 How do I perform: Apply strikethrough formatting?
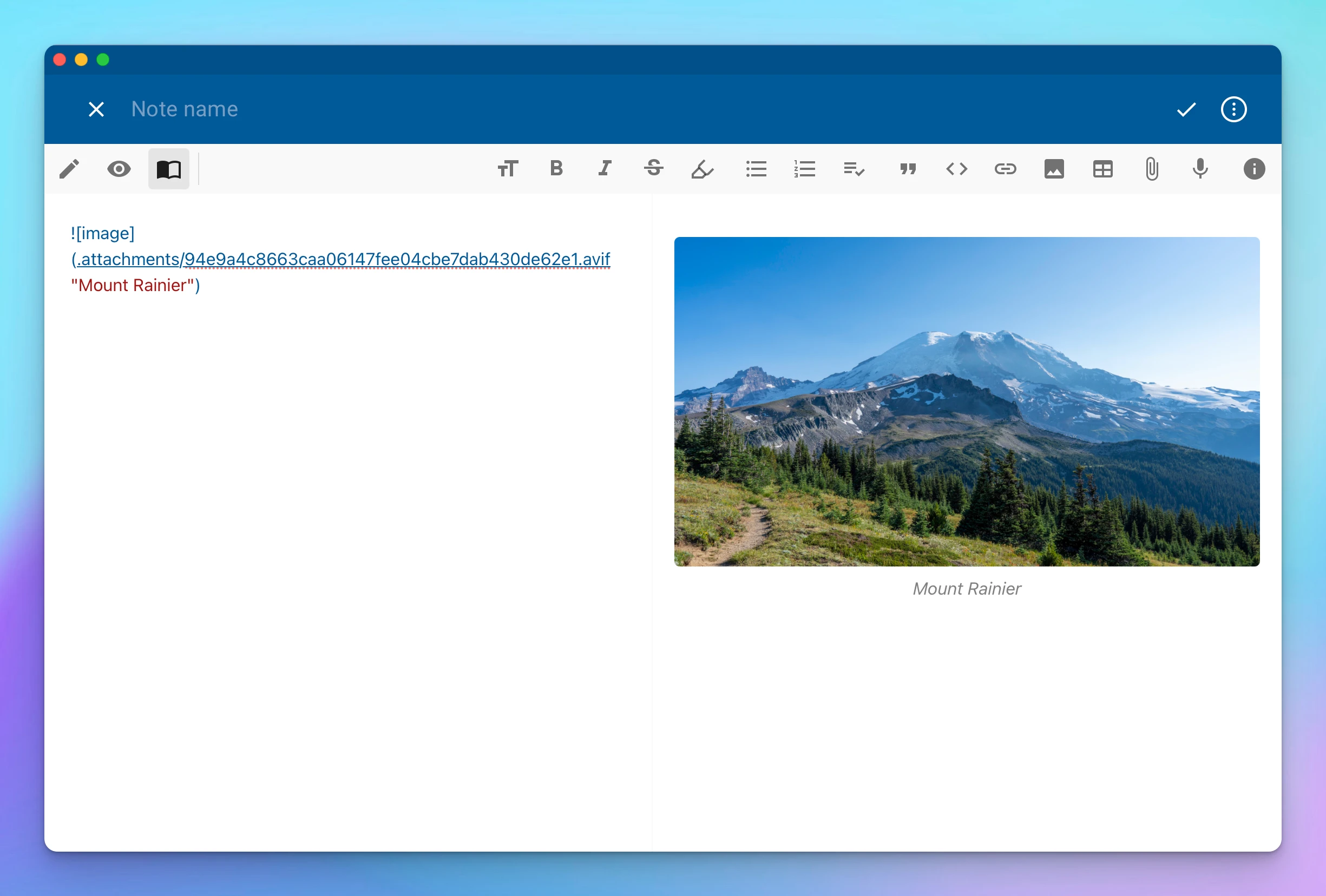pos(654,168)
